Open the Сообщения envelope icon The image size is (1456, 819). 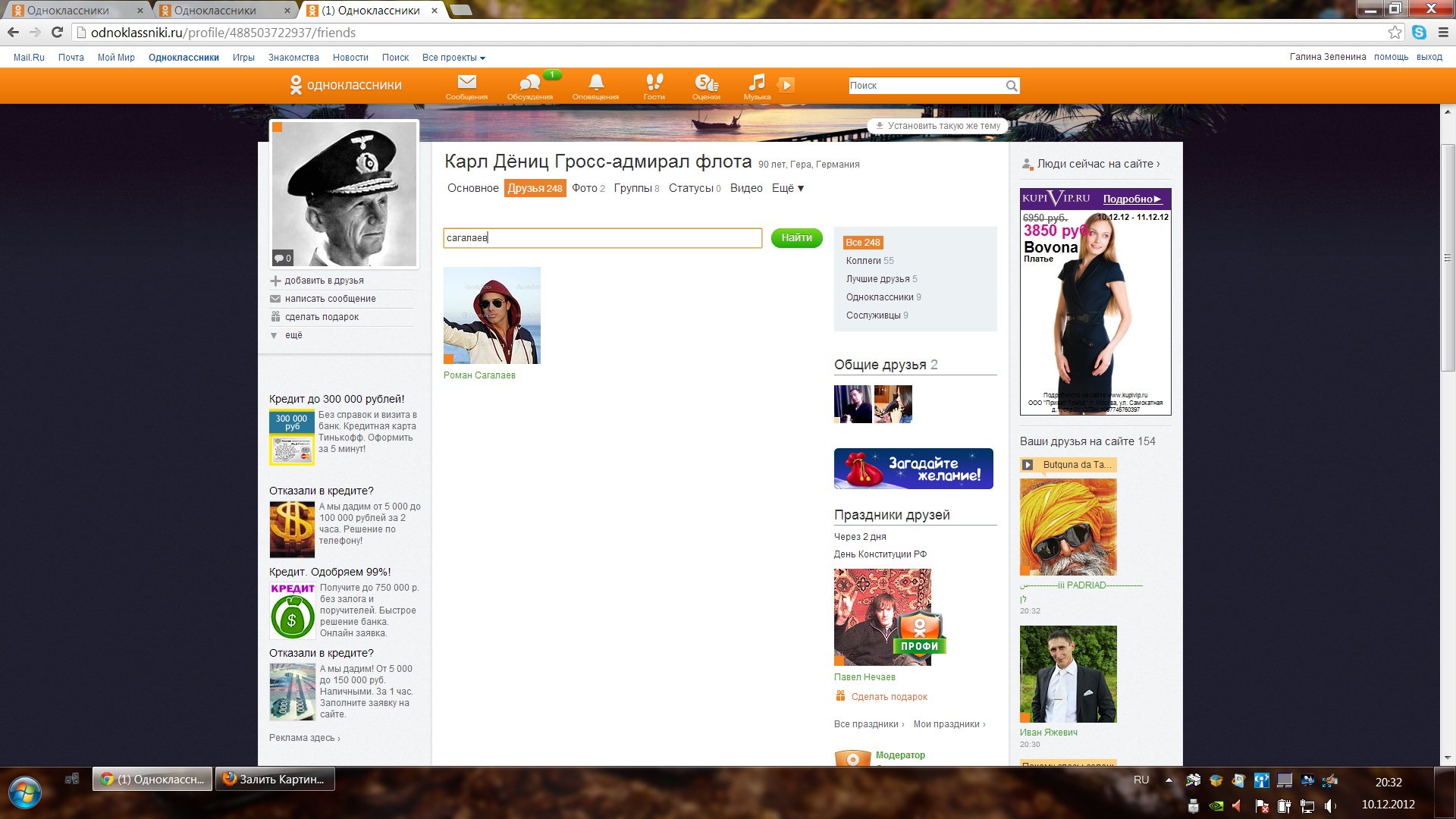[x=466, y=83]
